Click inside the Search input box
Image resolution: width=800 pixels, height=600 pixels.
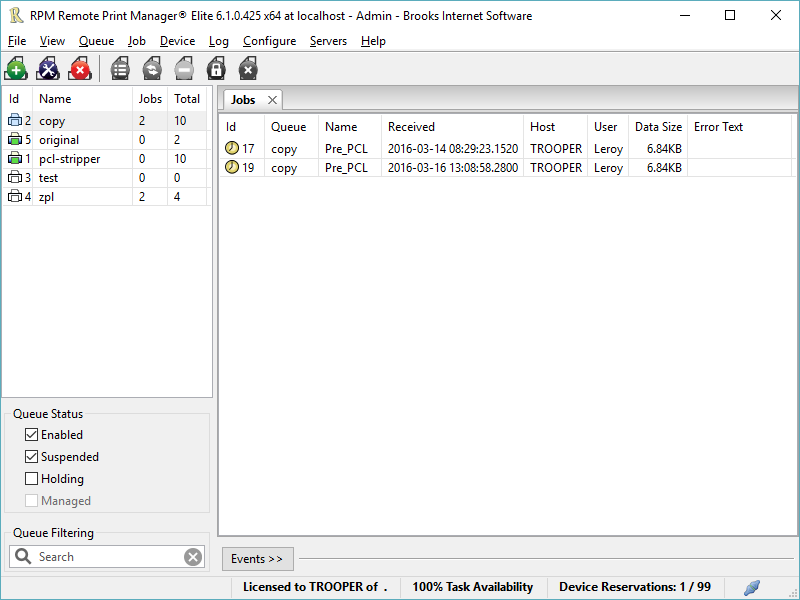(100, 556)
